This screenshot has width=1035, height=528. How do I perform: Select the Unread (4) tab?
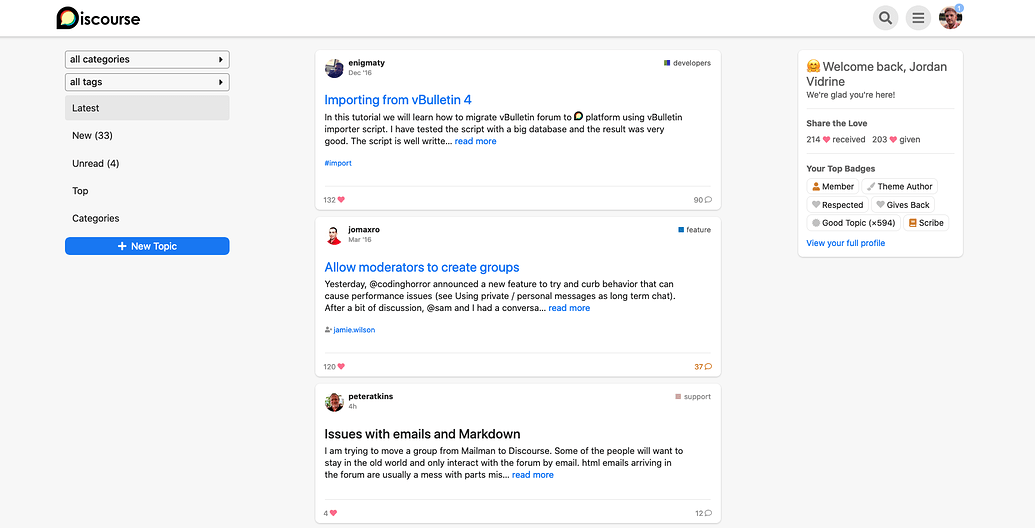[95, 163]
